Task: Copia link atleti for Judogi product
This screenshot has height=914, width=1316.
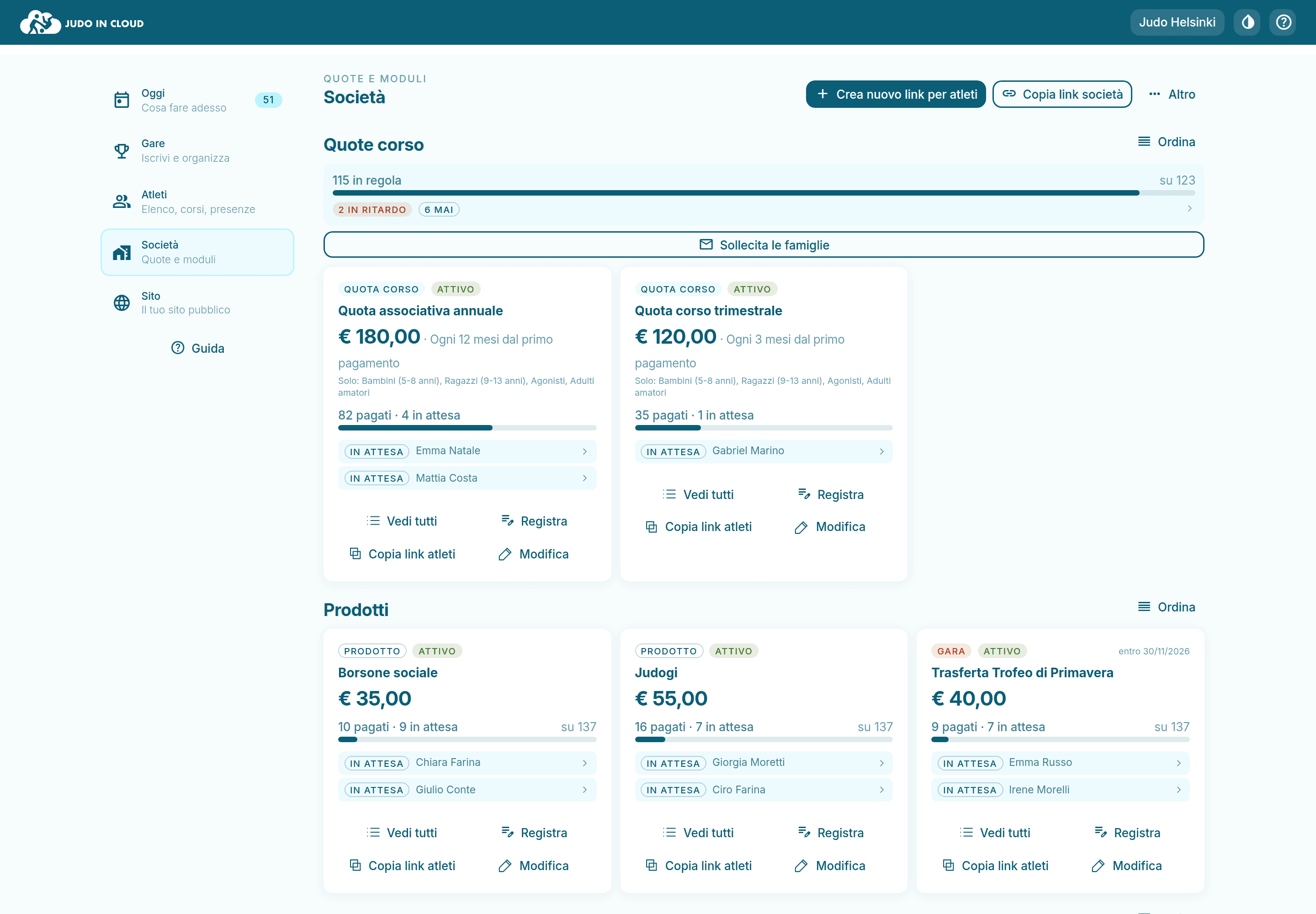Action: pyautogui.click(x=699, y=866)
